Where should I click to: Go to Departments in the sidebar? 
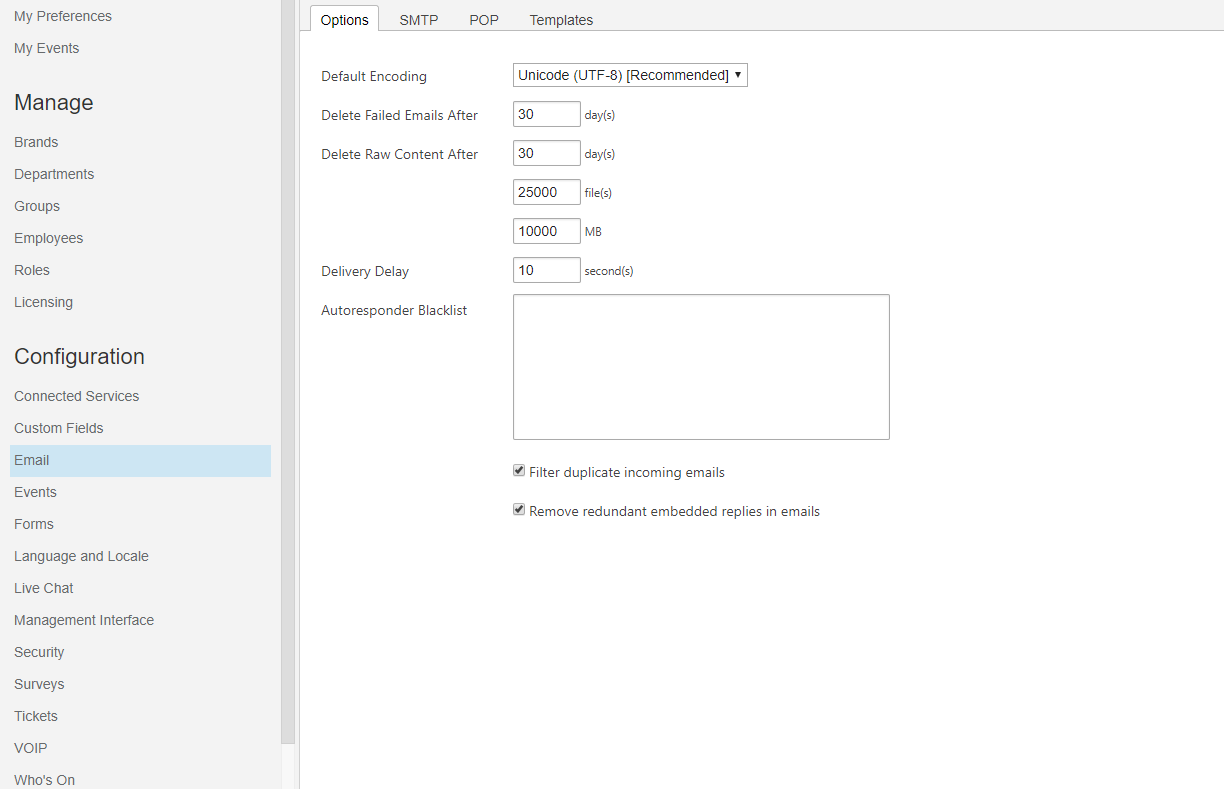(x=54, y=174)
